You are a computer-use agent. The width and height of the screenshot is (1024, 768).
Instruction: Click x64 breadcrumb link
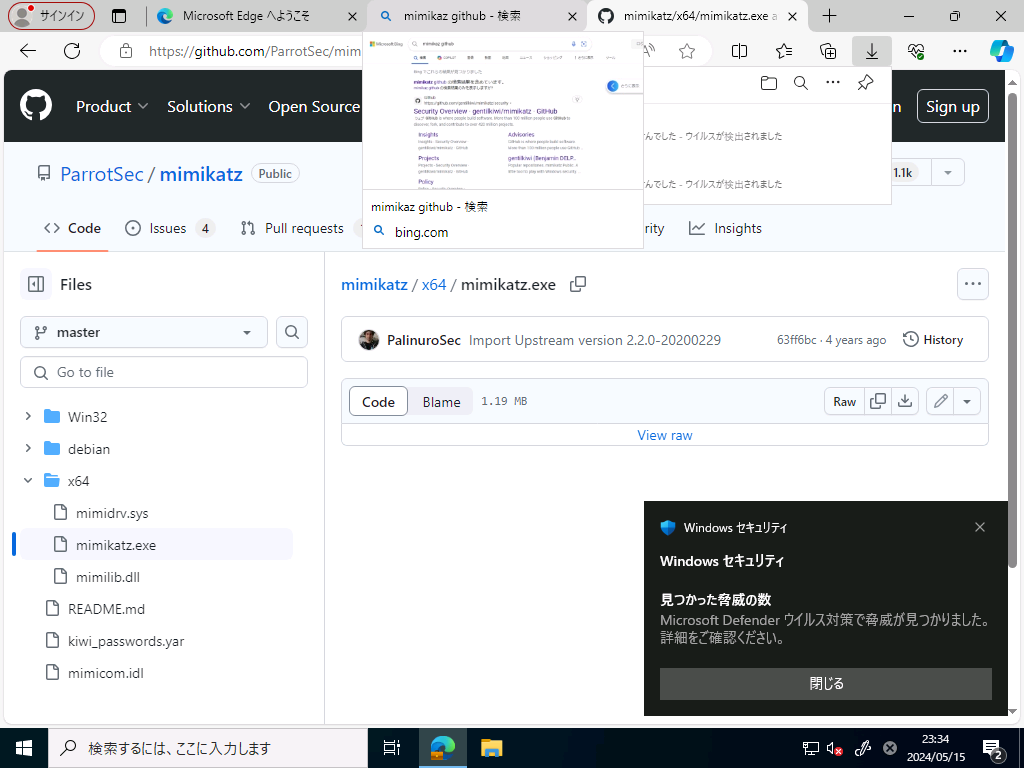pyautogui.click(x=434, y=285)
